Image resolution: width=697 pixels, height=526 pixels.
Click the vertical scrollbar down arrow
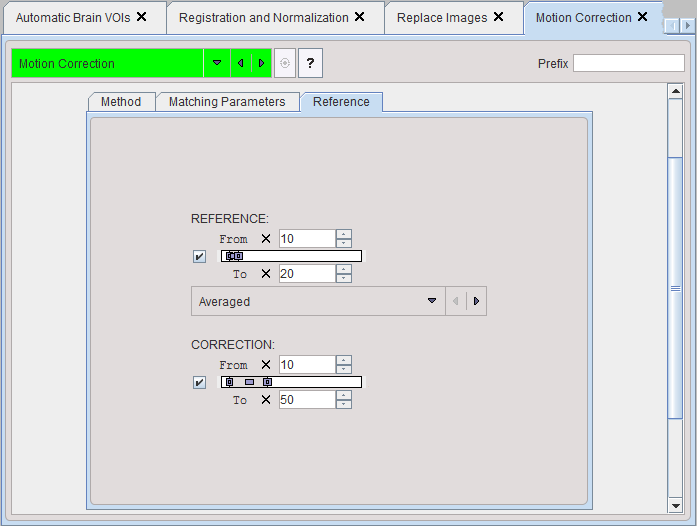(676, 506)
